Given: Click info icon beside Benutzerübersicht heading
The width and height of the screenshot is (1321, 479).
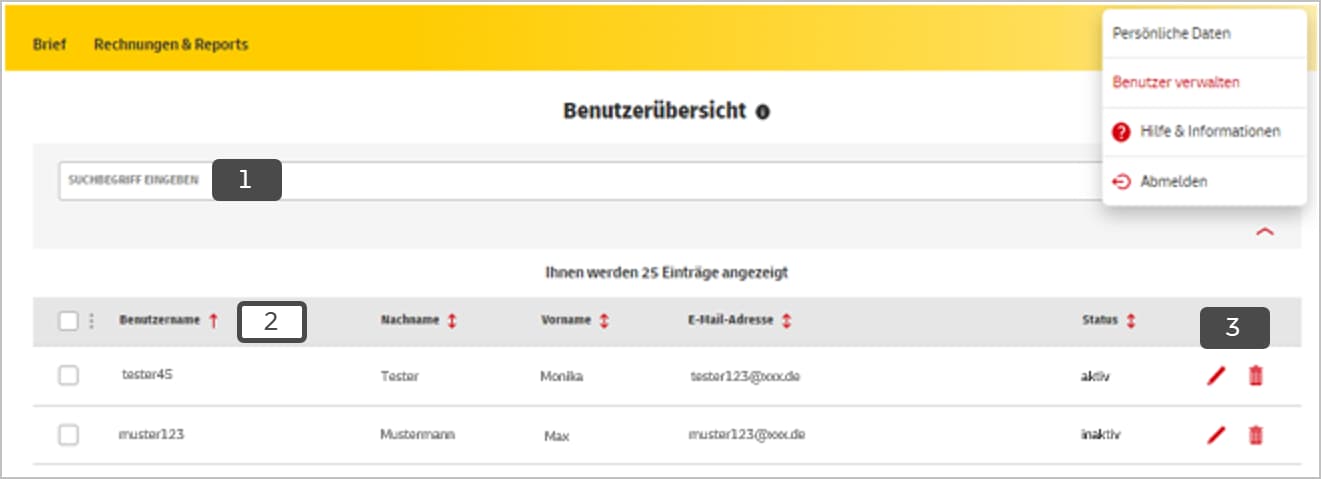Looking at the screenshot, I should click(x=763, y=112).
